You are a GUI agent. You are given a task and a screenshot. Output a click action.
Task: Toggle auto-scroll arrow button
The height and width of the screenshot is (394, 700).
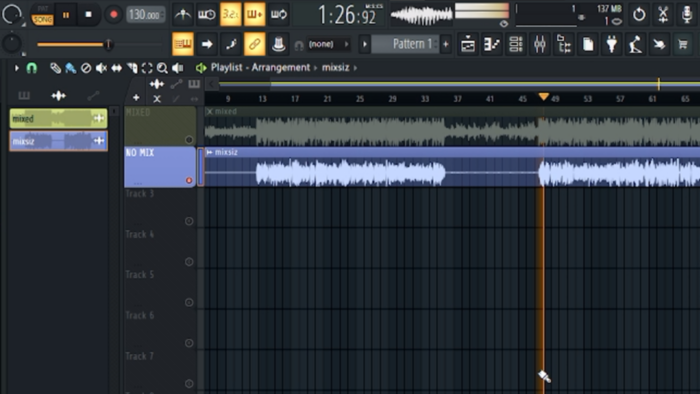[x=207, y=44]
